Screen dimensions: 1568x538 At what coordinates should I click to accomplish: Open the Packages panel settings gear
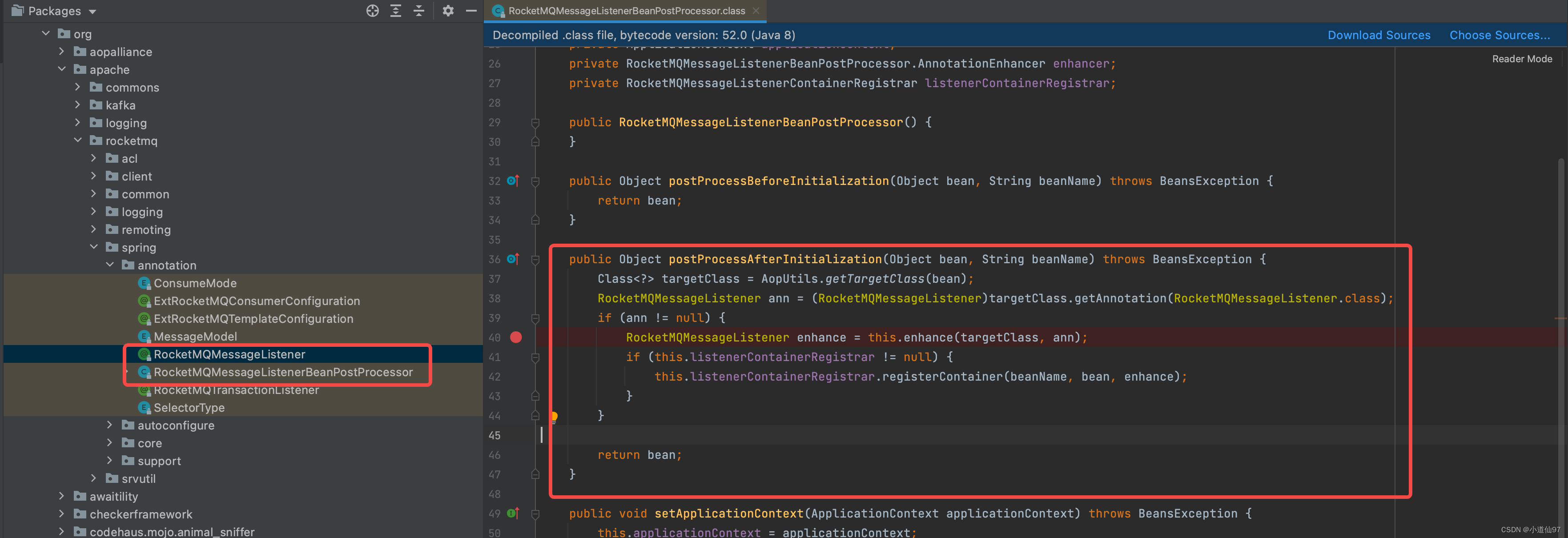tap(448, 11)
